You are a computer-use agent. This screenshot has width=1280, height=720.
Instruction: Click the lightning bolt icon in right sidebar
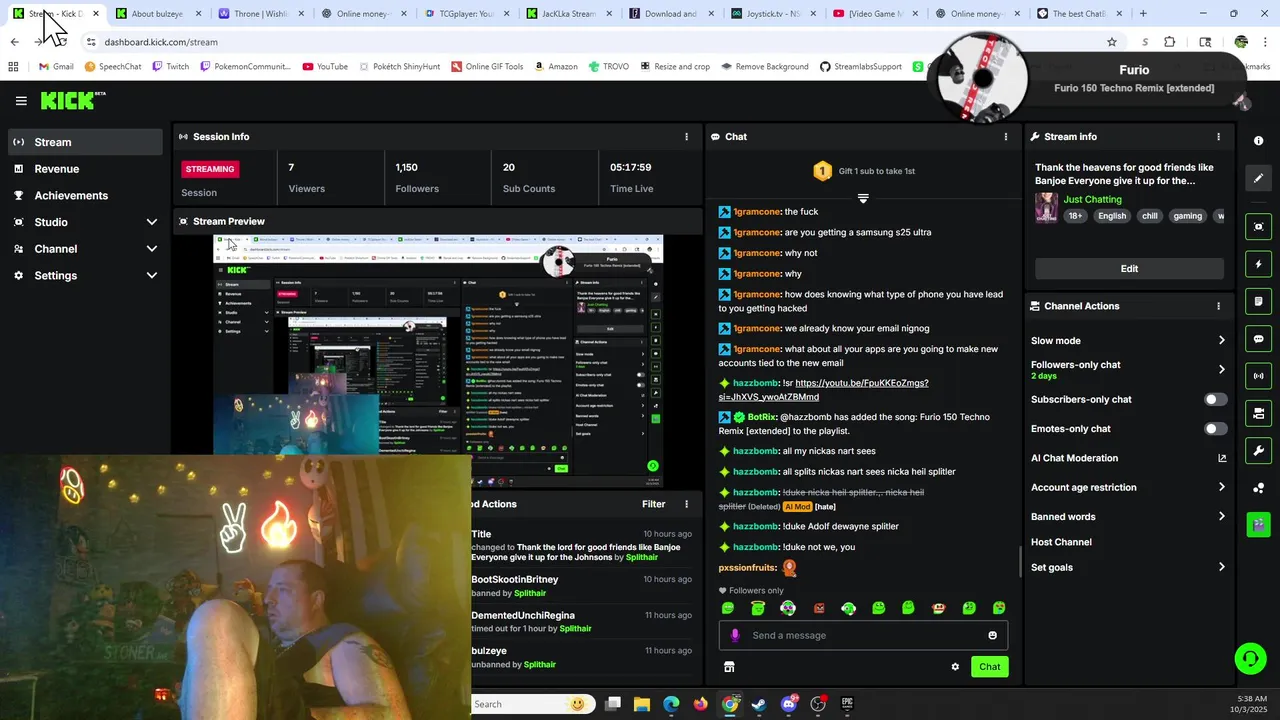pyautogui.click(x=1259, y=264)
